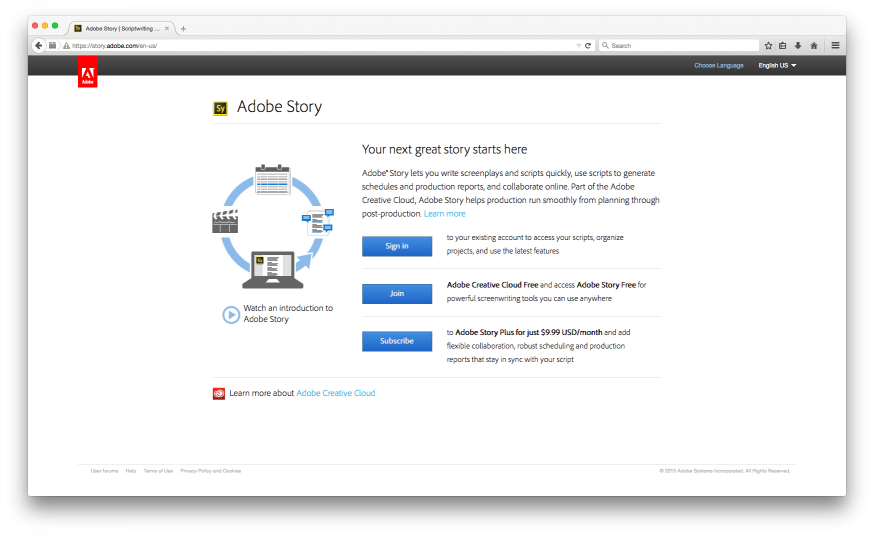The image size is (874, 536).
Task: Open the Adobe Creative Cloud link
Action: coord(336,393)
